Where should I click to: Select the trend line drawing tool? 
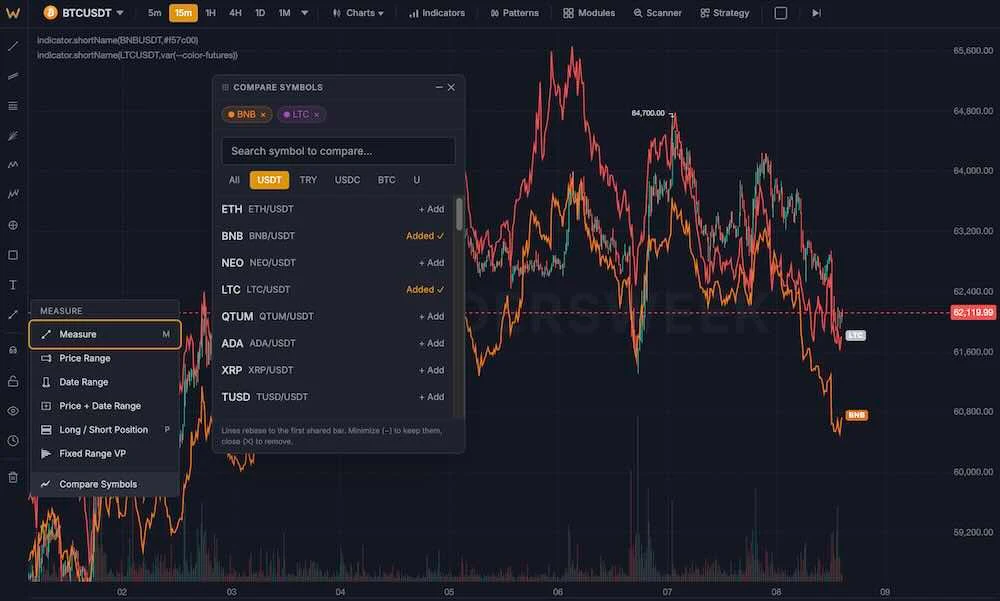tap(13, 47)
